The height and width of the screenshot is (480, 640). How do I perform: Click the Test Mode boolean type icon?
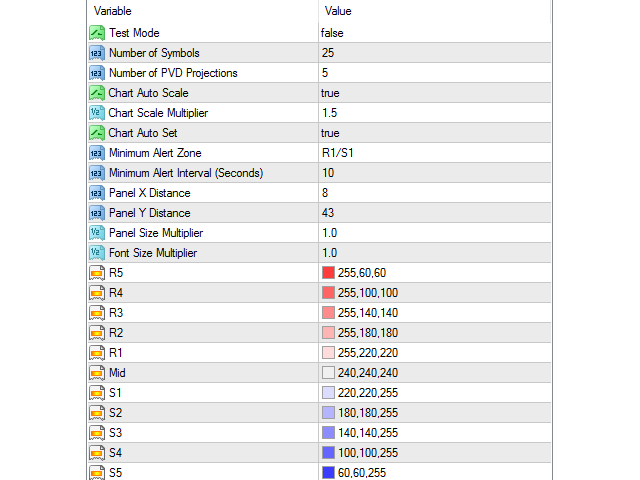pos(97,33)
